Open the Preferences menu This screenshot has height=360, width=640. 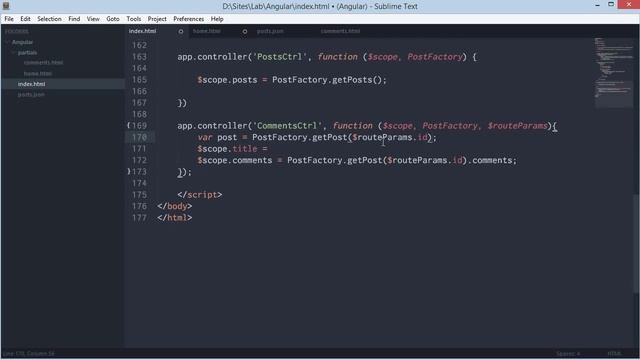point(189,19)
